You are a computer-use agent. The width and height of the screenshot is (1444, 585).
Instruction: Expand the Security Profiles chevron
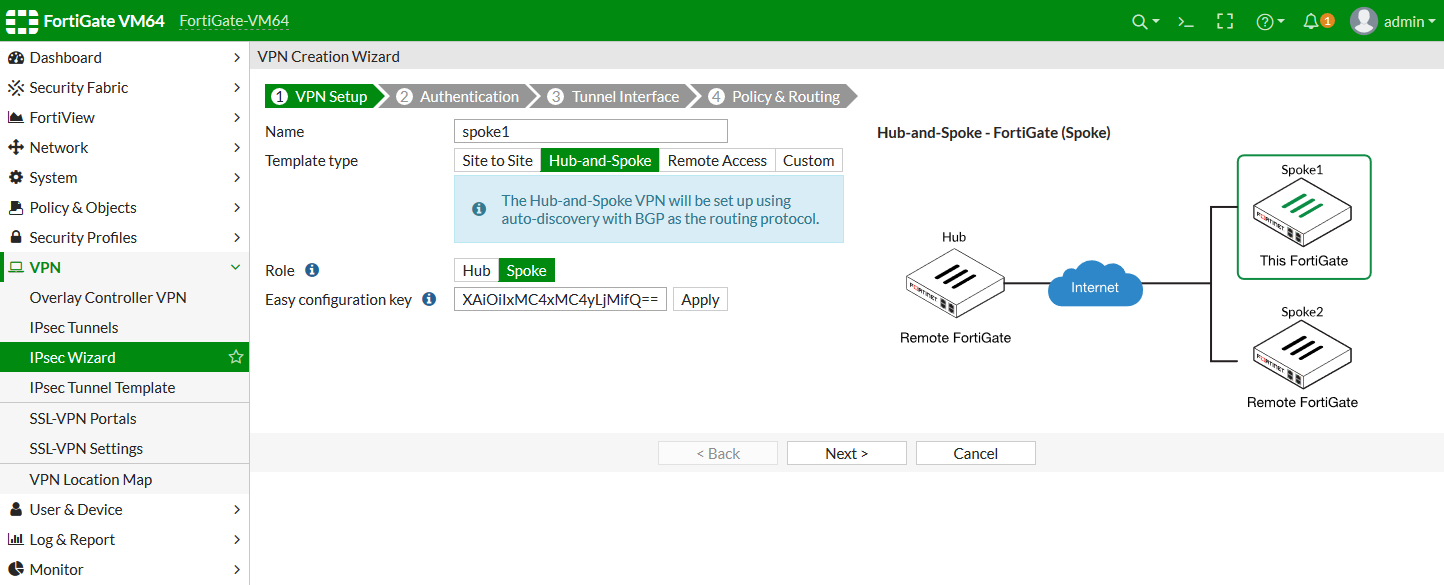click(237, 238)
